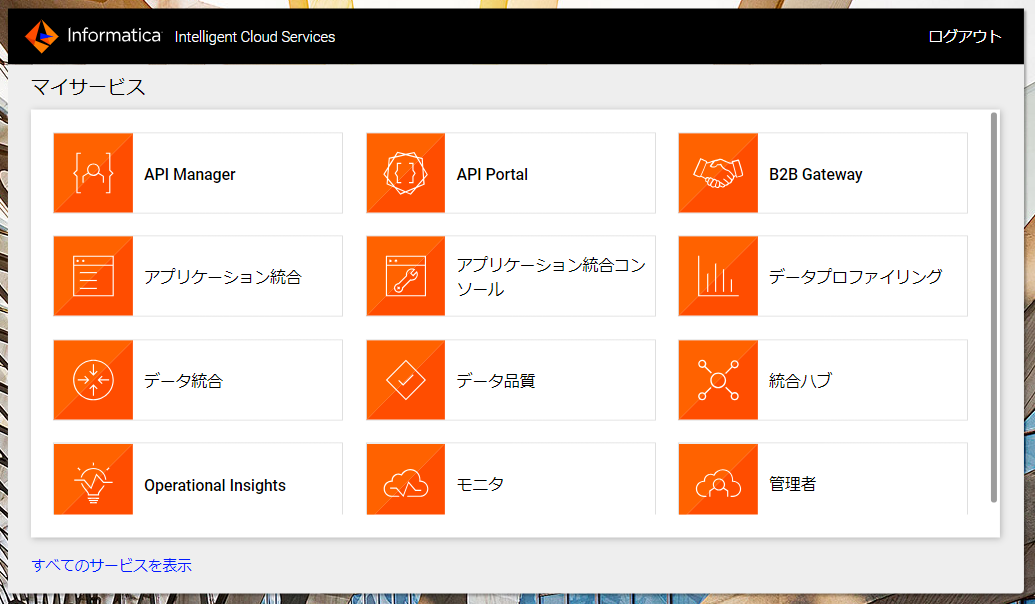The width and height of the screenshot is (1035, 604).
Task: Click the services panel vertical scrollbar
Action: click(993, 308)
